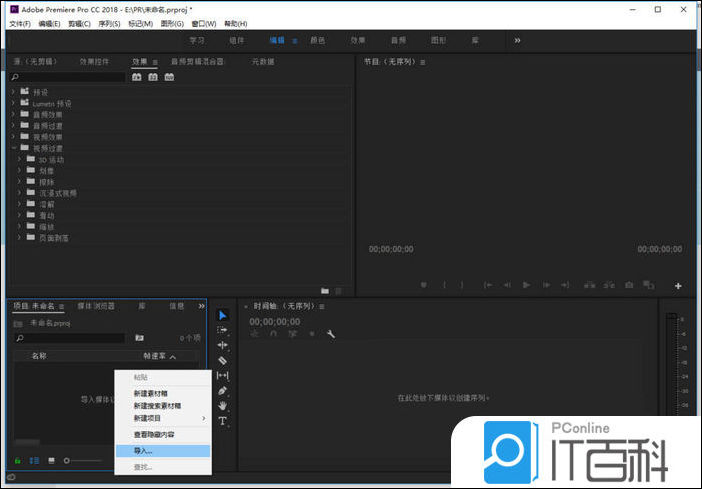Select the Selection arrow tool
702x489 pixels.
click(222, 315)
